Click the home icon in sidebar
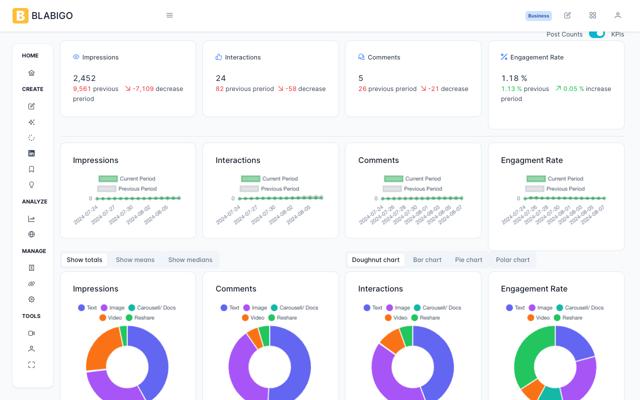The image size is (640, 400). [31, 73]
